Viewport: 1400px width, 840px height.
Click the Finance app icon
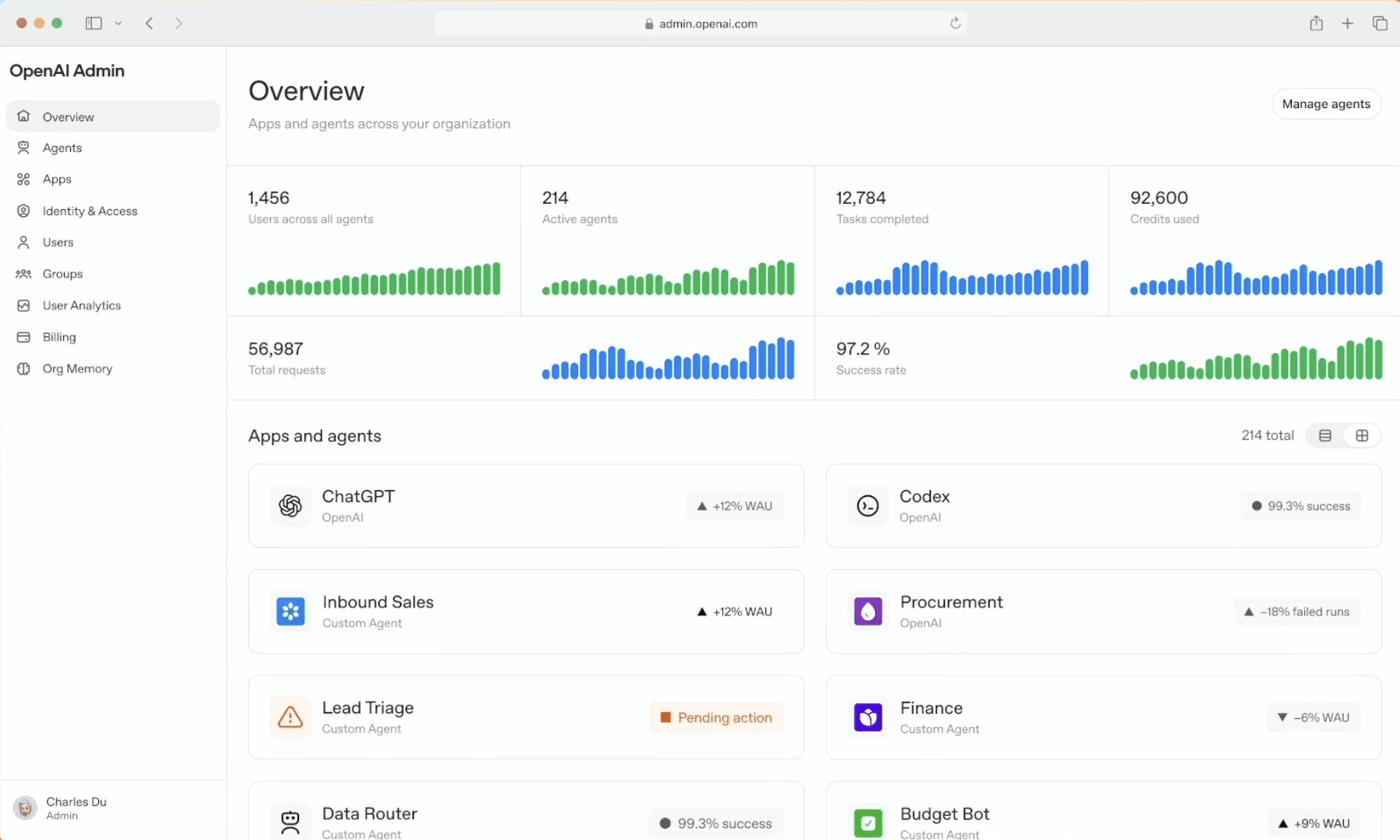tap(867, 717)
